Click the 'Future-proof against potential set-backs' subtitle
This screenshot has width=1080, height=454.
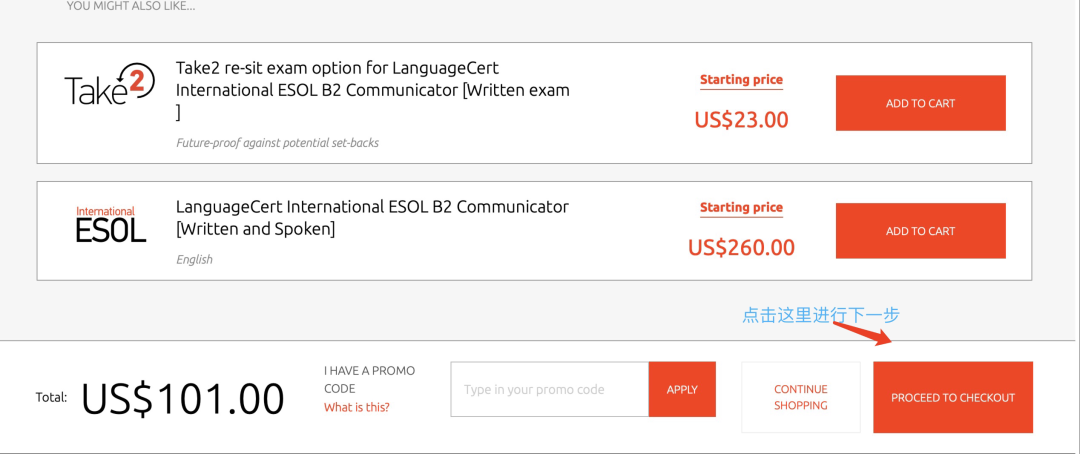(277, 143)
